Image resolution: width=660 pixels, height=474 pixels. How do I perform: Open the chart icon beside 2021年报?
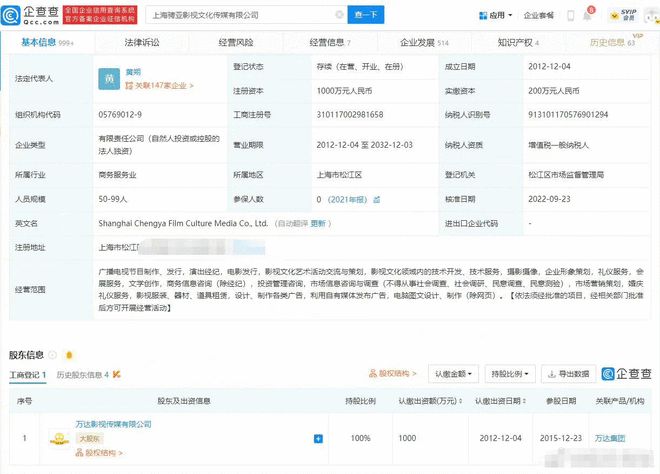coord(377,200)
